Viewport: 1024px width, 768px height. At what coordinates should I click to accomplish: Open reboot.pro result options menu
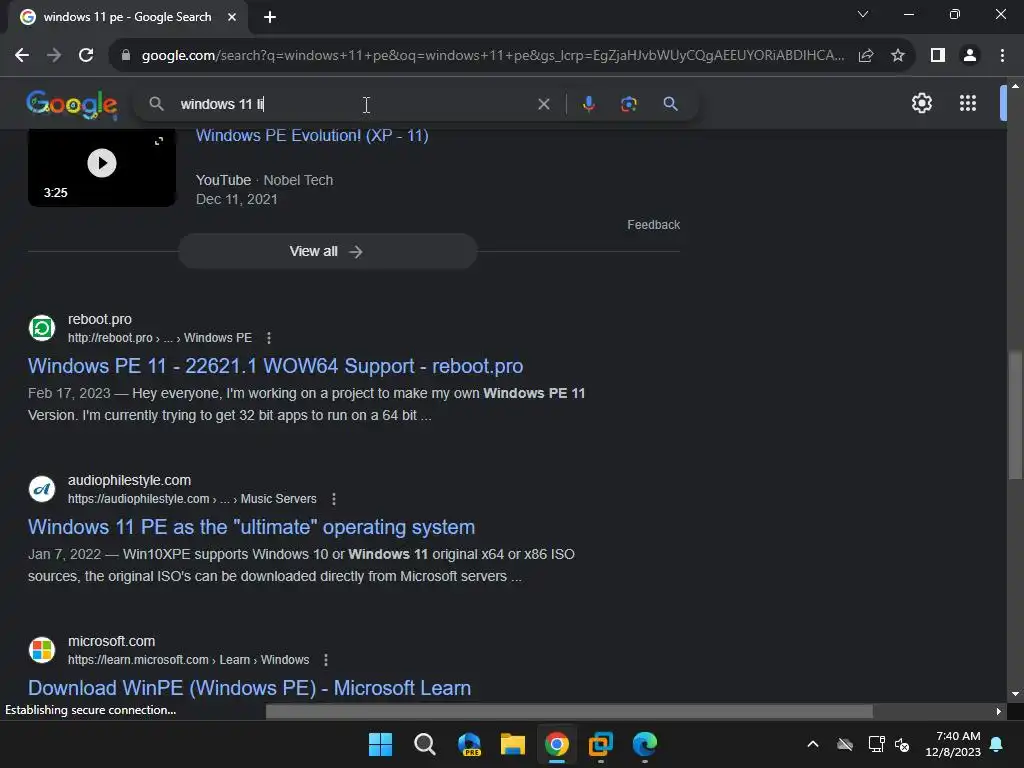coord(268,338)
